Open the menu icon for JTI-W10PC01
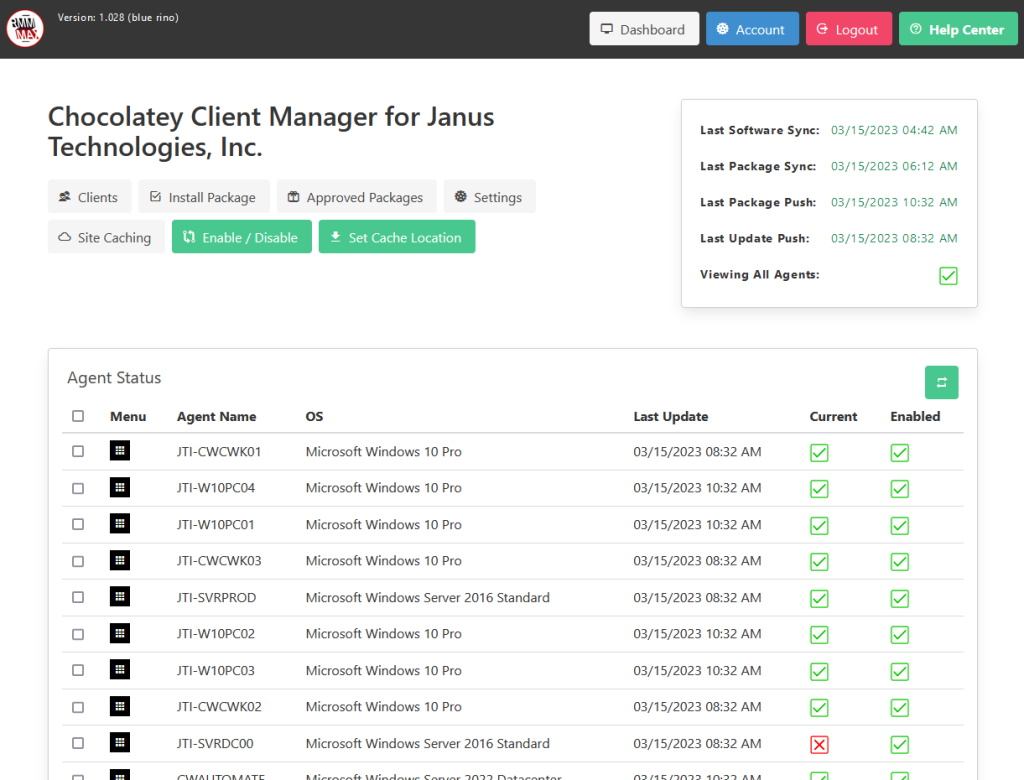Image resolution: width=1024 pixels, height=780 pixels. [x=120, y=524]
